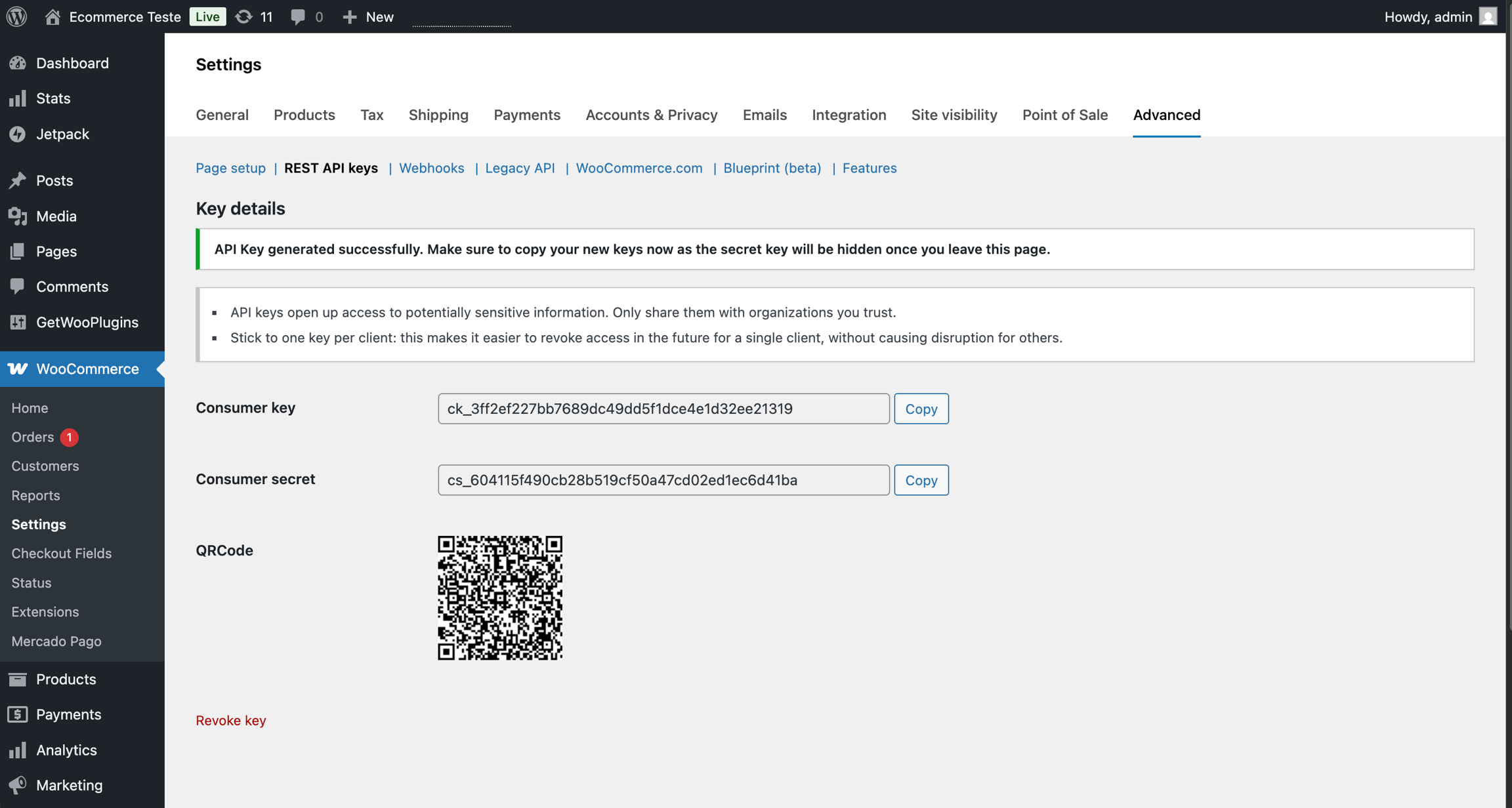Open the Tax tab
The width and height of the screenshot is (1512, 808).
372,115
